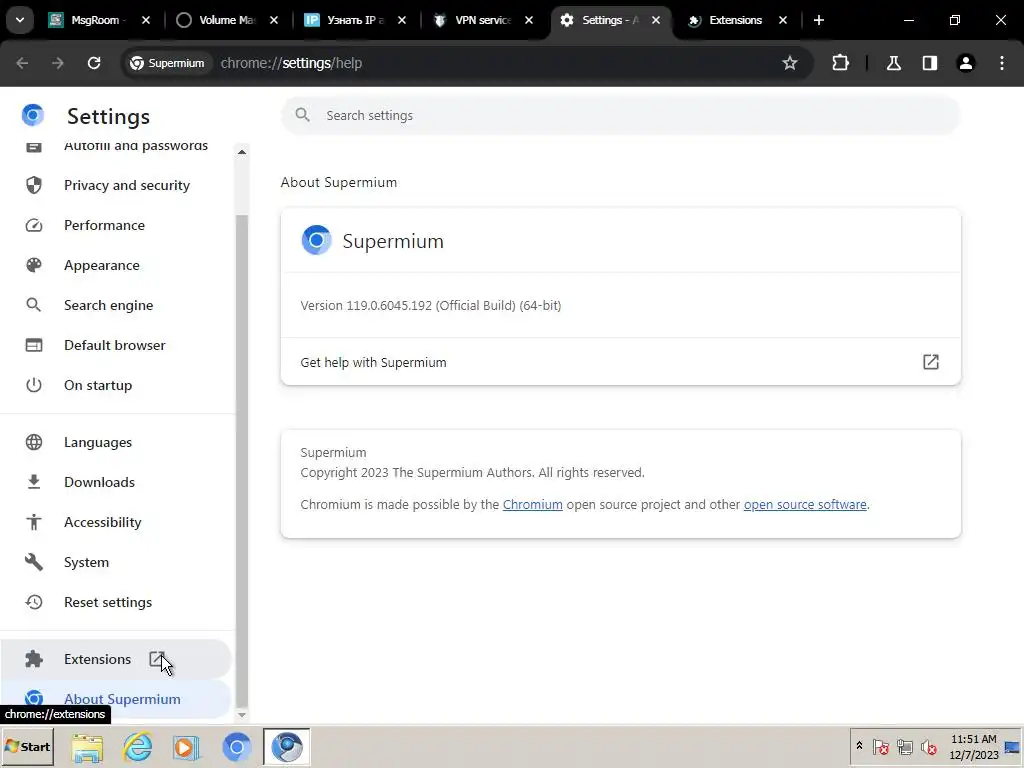This screenshot has height=768, width=1024.
Task: Select About Supermium in sidebar
Action: pos(116,699)
